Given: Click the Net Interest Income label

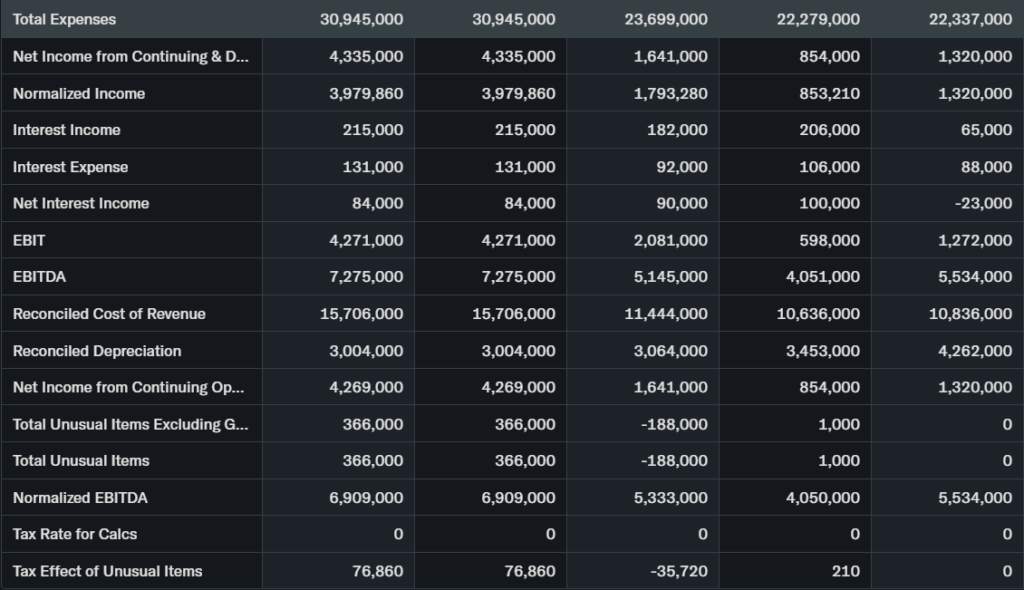Looking at the screenshot, I should [x=81, y=203].
